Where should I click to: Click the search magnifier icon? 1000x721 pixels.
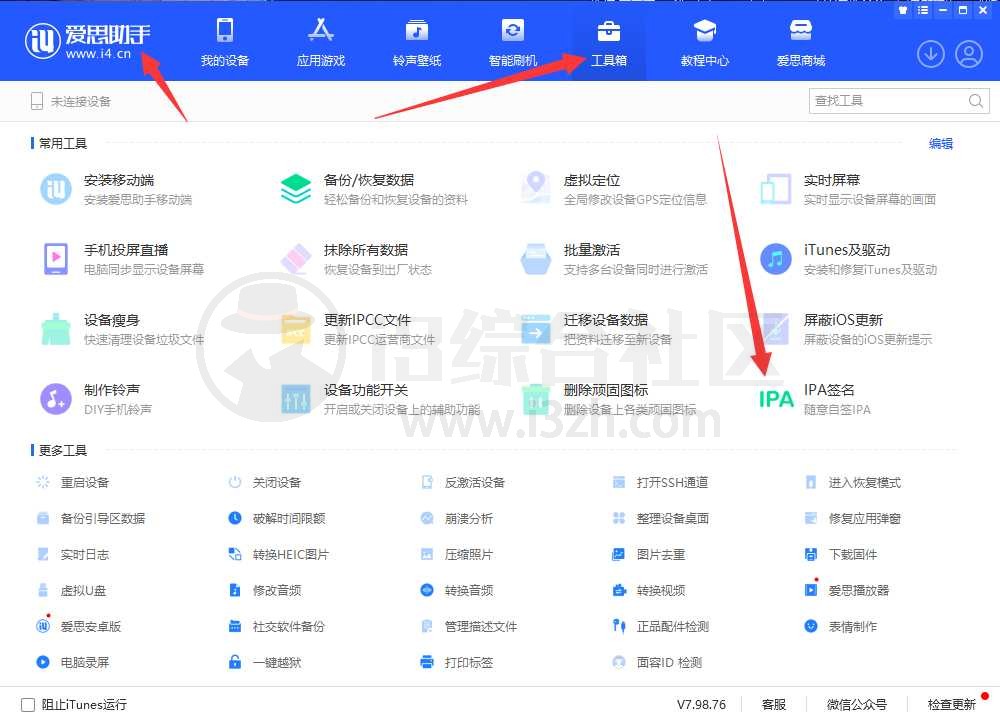point(976,101)
